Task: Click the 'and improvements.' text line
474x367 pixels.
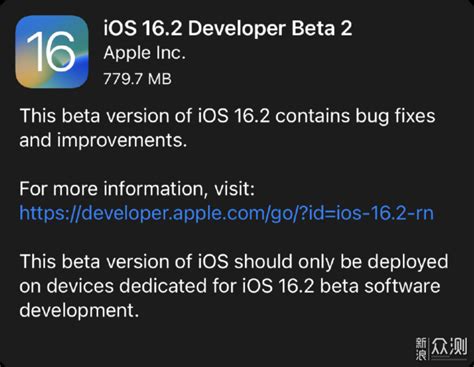Action: coord(103,141)
